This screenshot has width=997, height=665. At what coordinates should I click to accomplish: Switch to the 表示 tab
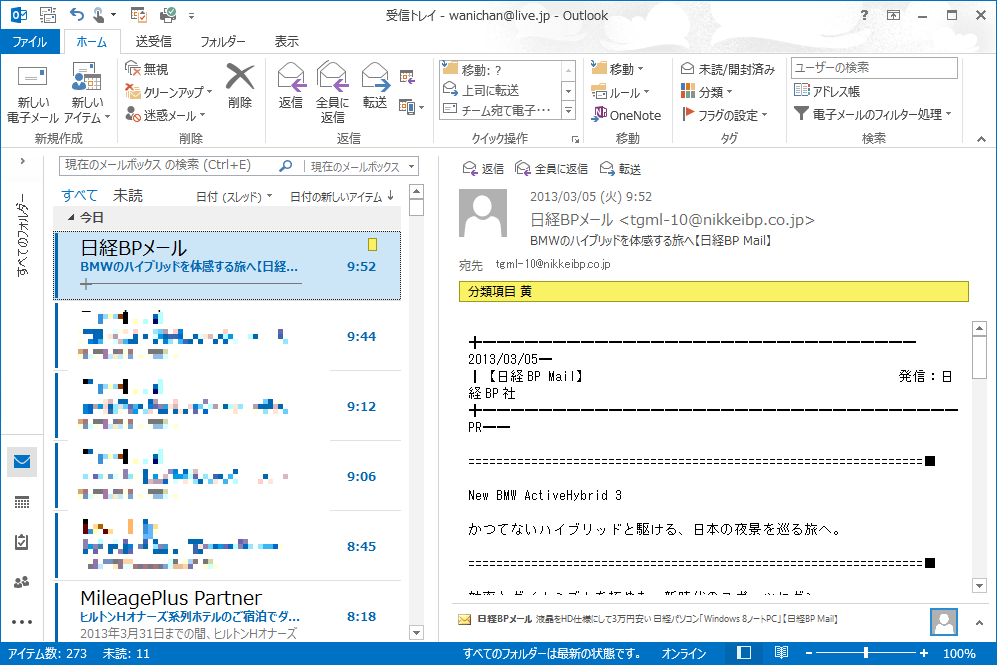[286, 41]
